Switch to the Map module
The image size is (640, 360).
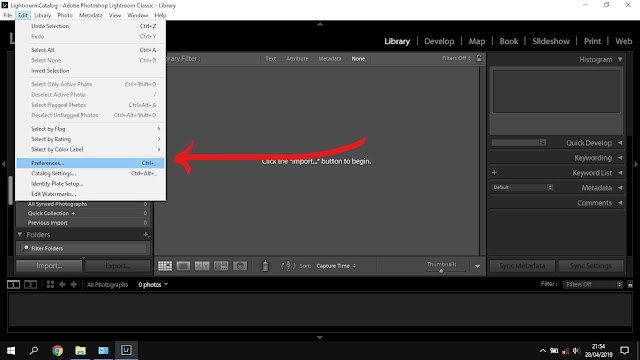point(477,41)
